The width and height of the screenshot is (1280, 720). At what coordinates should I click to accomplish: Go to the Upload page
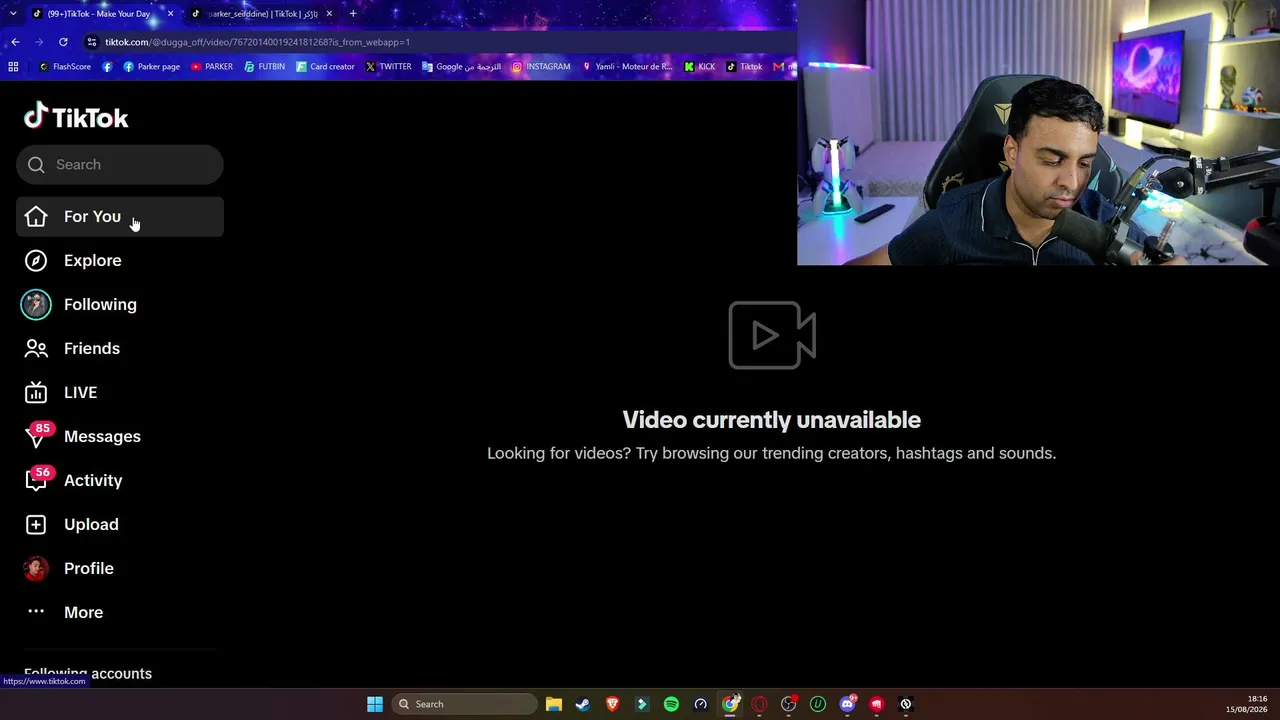pyautogui.click(x=120, y=525)
